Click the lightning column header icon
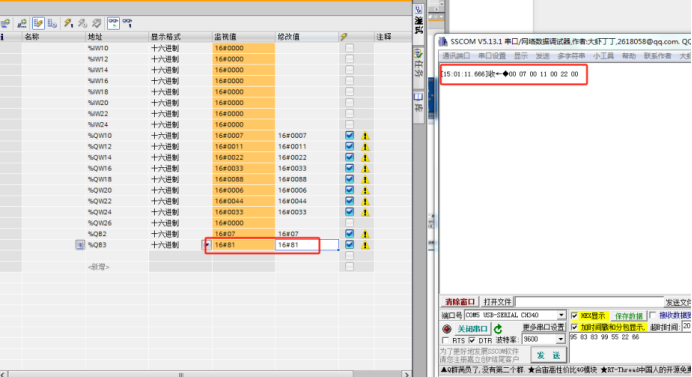 pyautogui.click(x=344, y=37)
